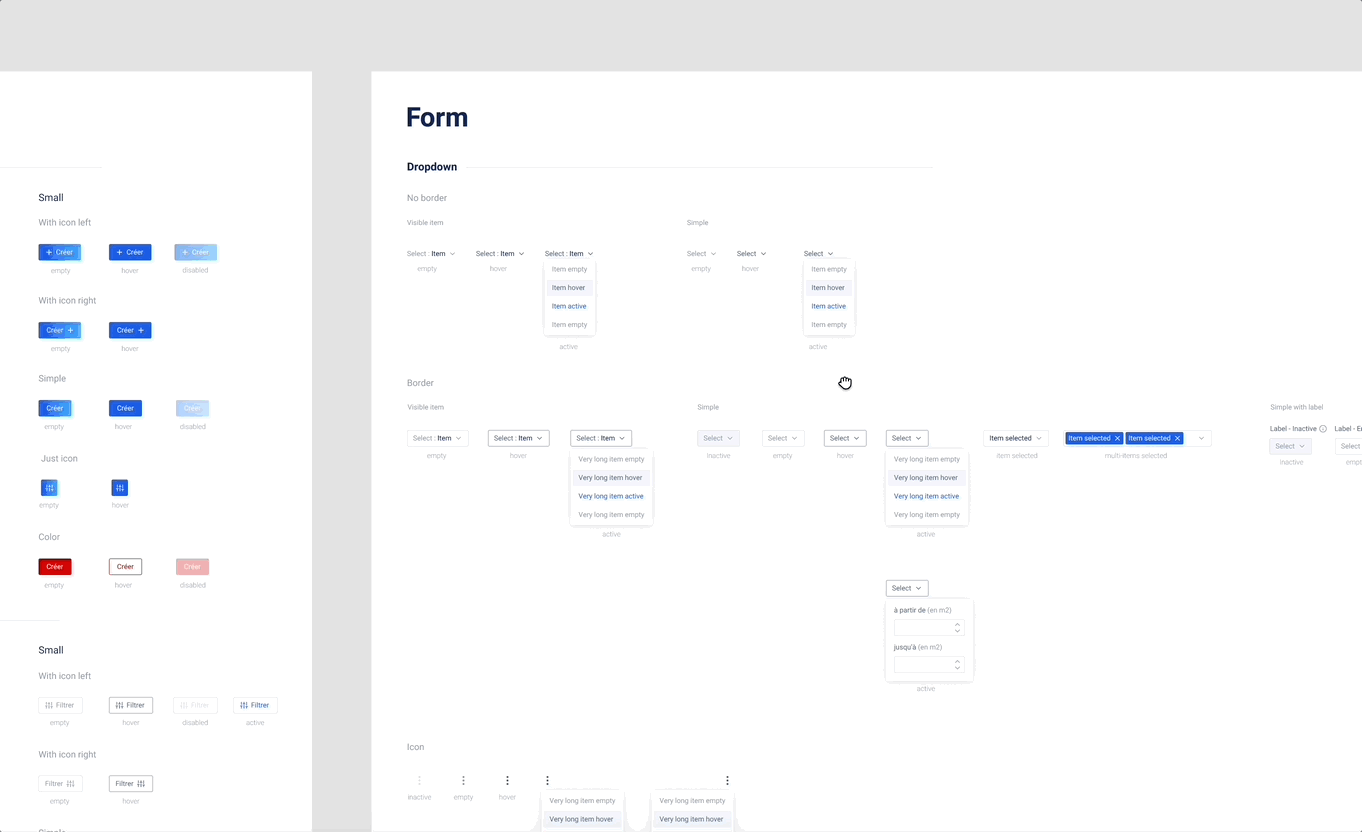Click the solid red Créer button
Screen dimensions: 1362x832
click(x=55, y=567)
